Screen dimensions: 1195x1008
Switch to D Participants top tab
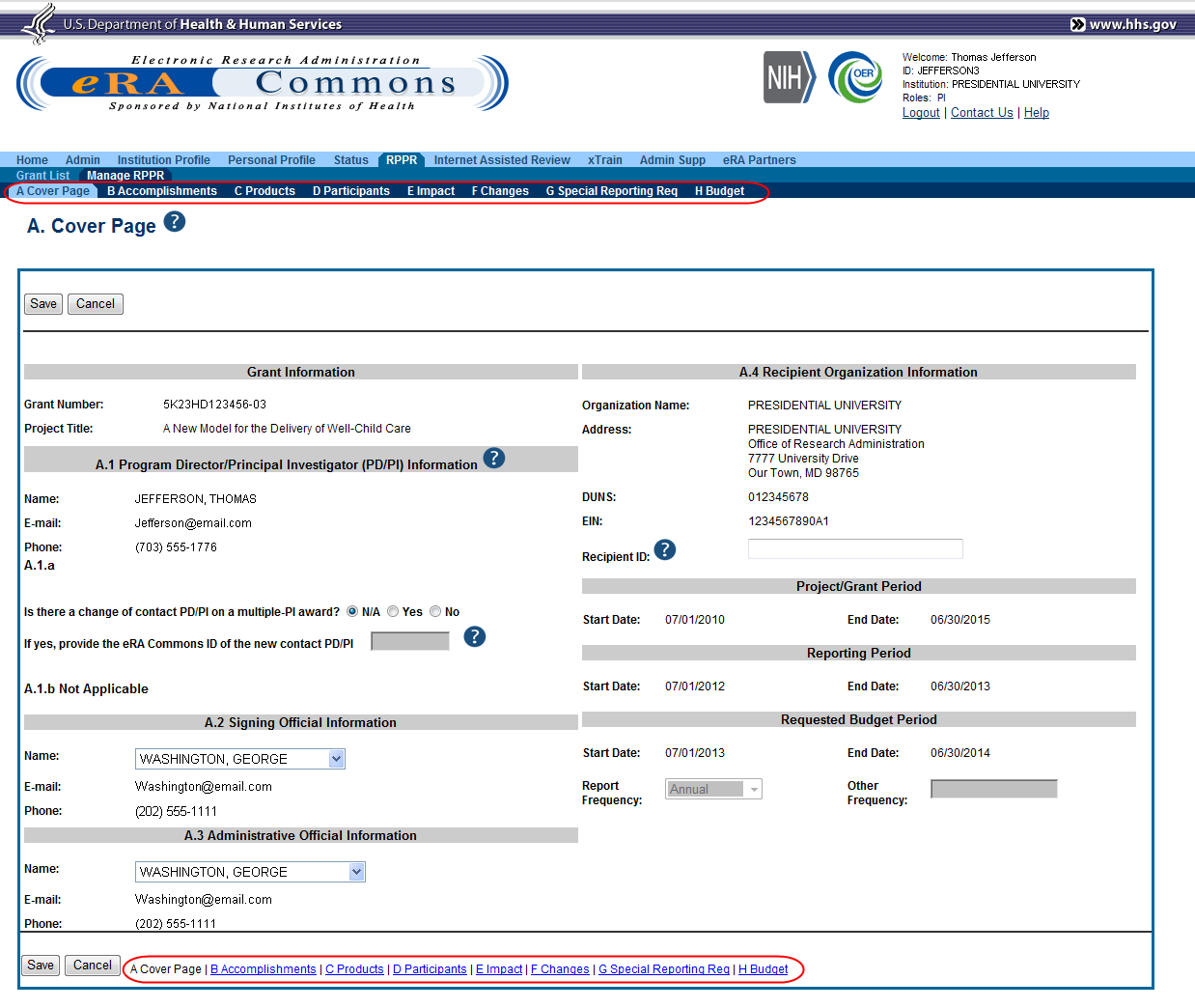coord(351,191)
